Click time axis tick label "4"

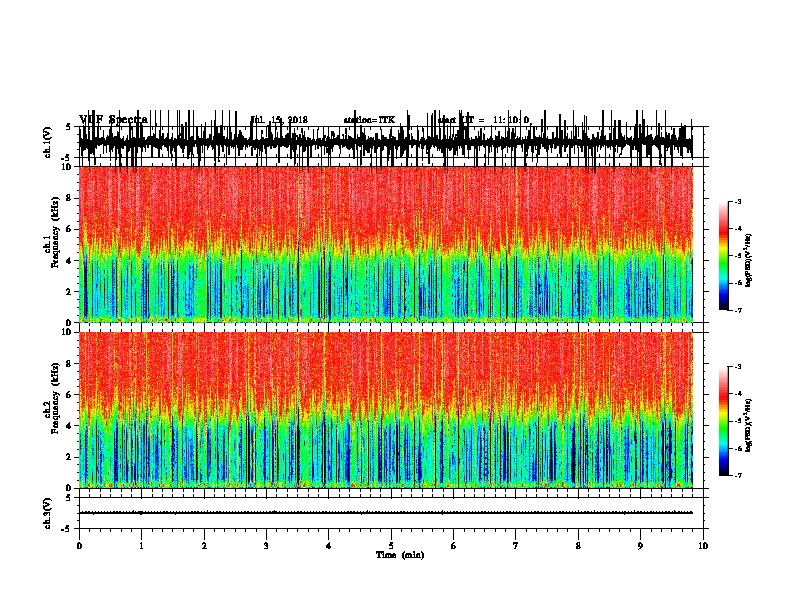pos(329,546)
